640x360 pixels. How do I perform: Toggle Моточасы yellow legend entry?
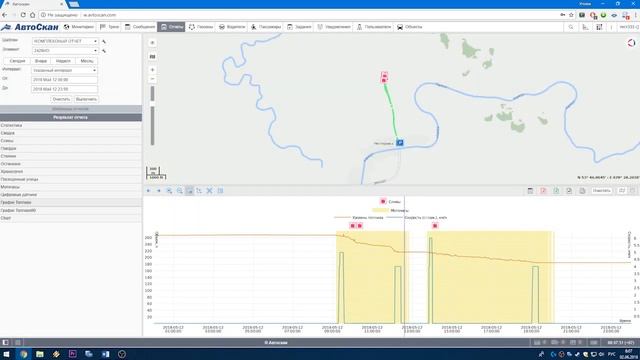coord(390,210)
